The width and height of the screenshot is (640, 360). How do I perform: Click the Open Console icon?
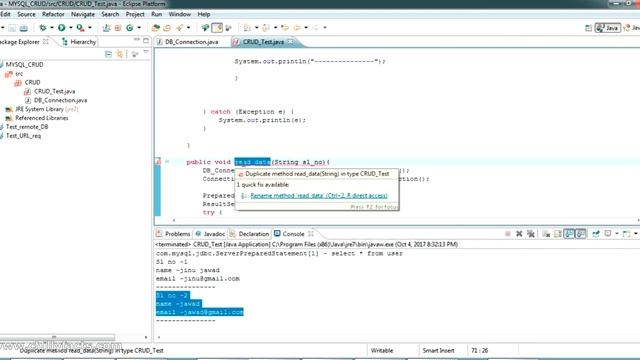627,234
